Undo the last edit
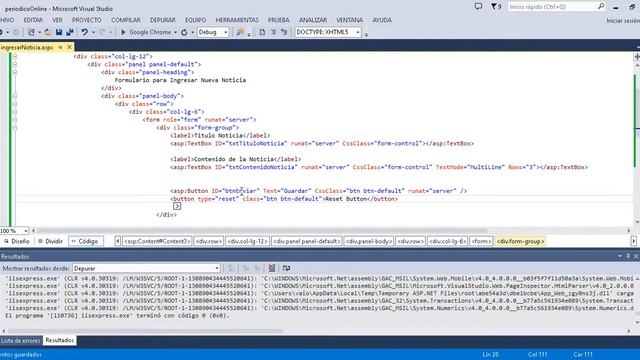640x360 pixels. coord(84,32)
